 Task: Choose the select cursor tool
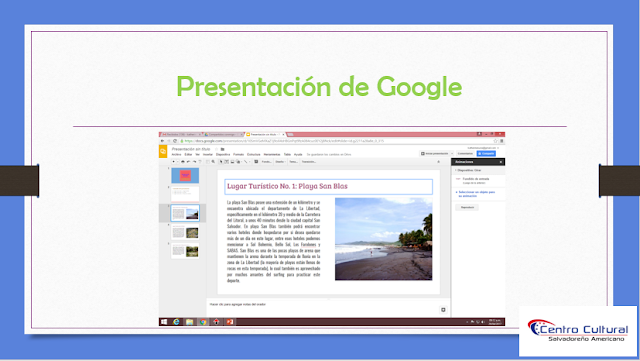pos(221,162)
